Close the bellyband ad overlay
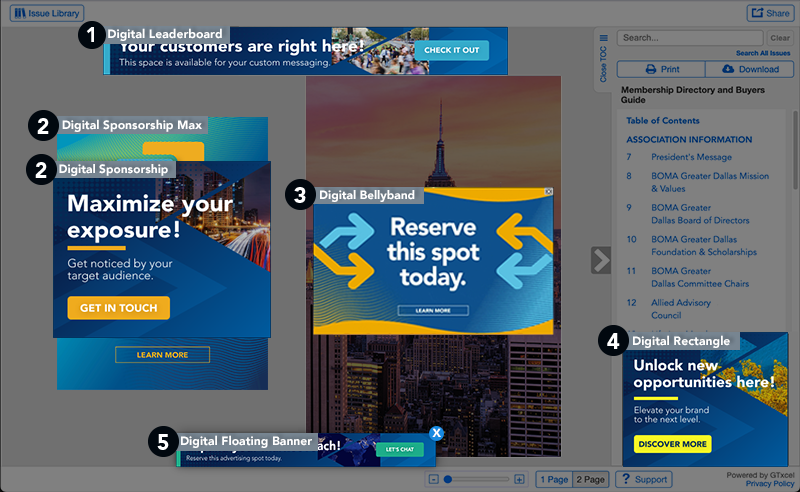Viewport: 800px width, 492px height. coord(548,191)
